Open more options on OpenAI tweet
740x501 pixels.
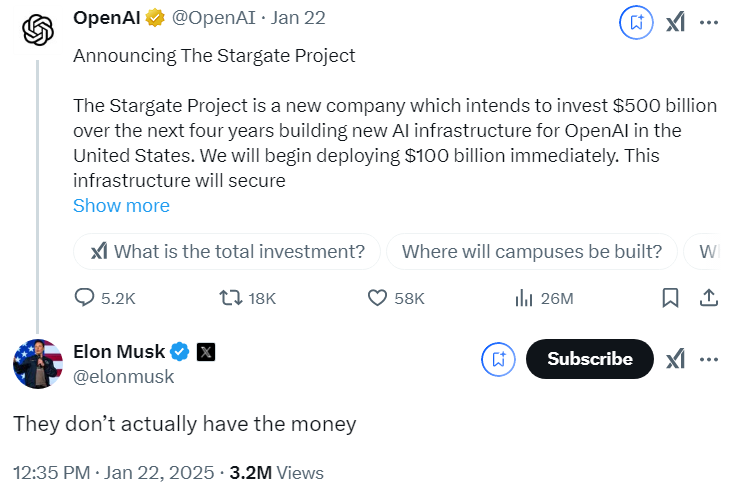709,22
